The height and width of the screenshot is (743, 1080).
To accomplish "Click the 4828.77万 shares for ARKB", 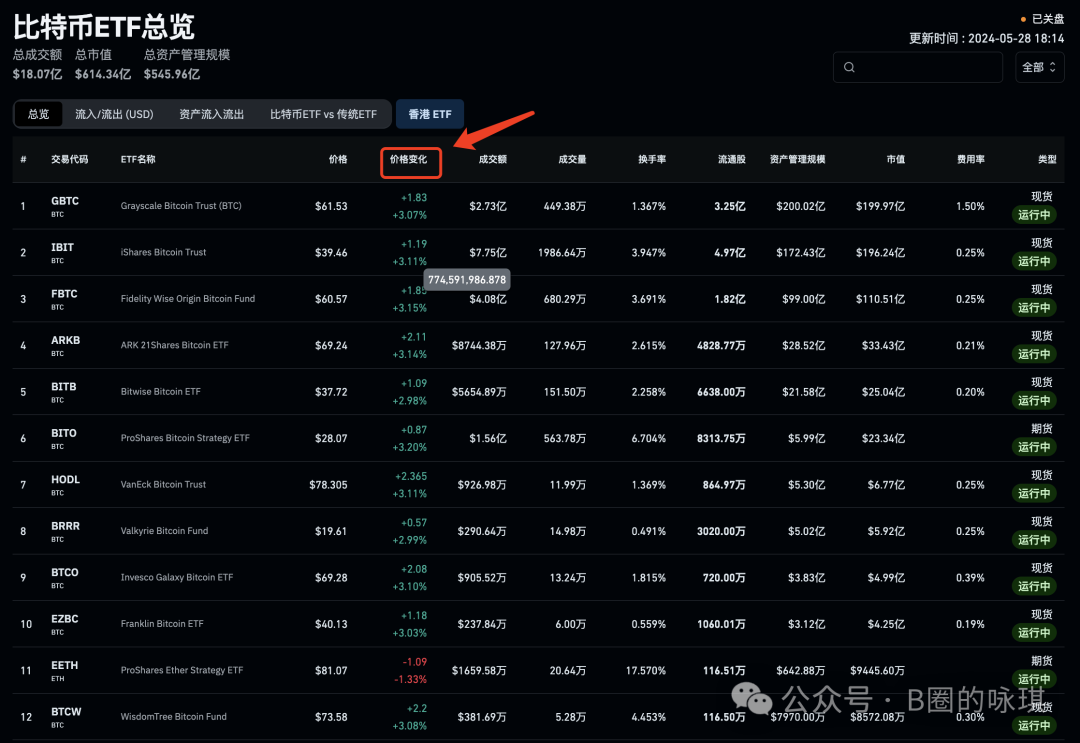I will (x=721, y=345).
